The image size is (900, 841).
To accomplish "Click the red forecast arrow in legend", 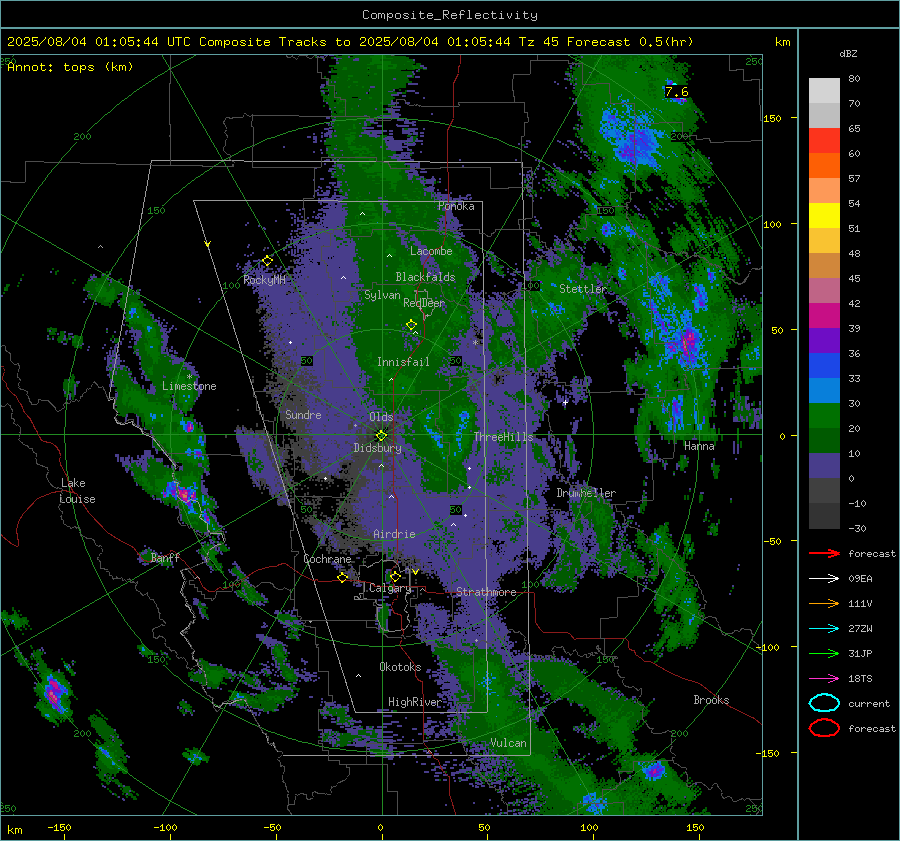I will click(x=824, y=553).
